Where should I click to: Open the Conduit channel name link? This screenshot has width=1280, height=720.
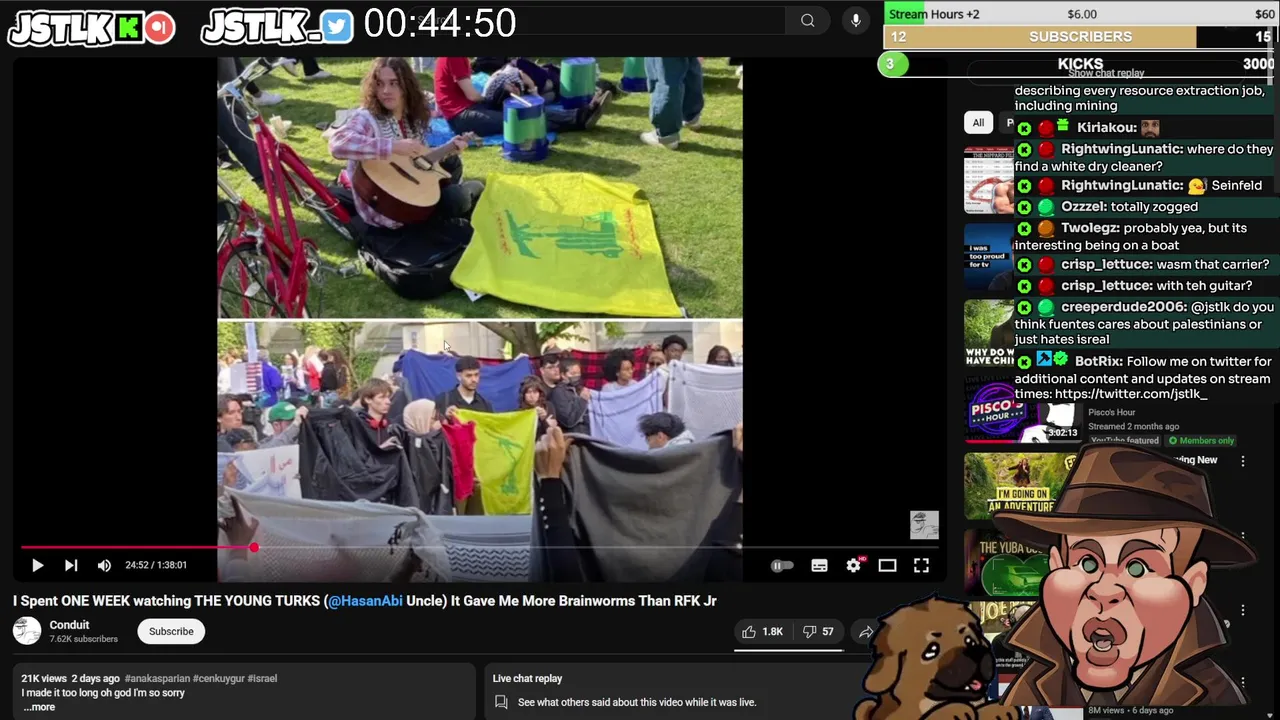click(69, 625)
